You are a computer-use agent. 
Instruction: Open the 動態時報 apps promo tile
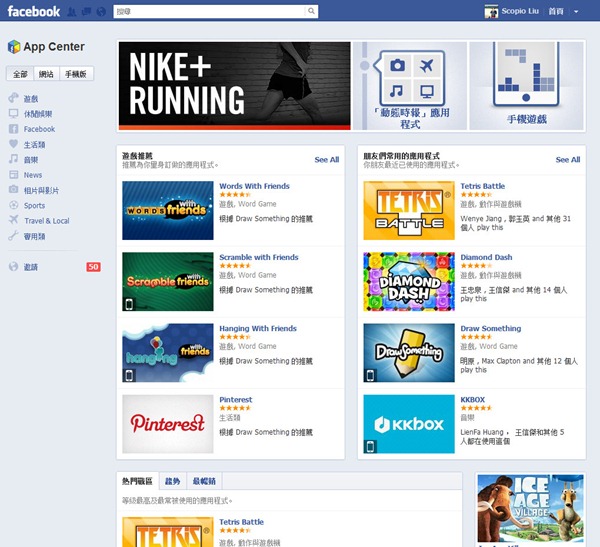click(x=410, y=86)
